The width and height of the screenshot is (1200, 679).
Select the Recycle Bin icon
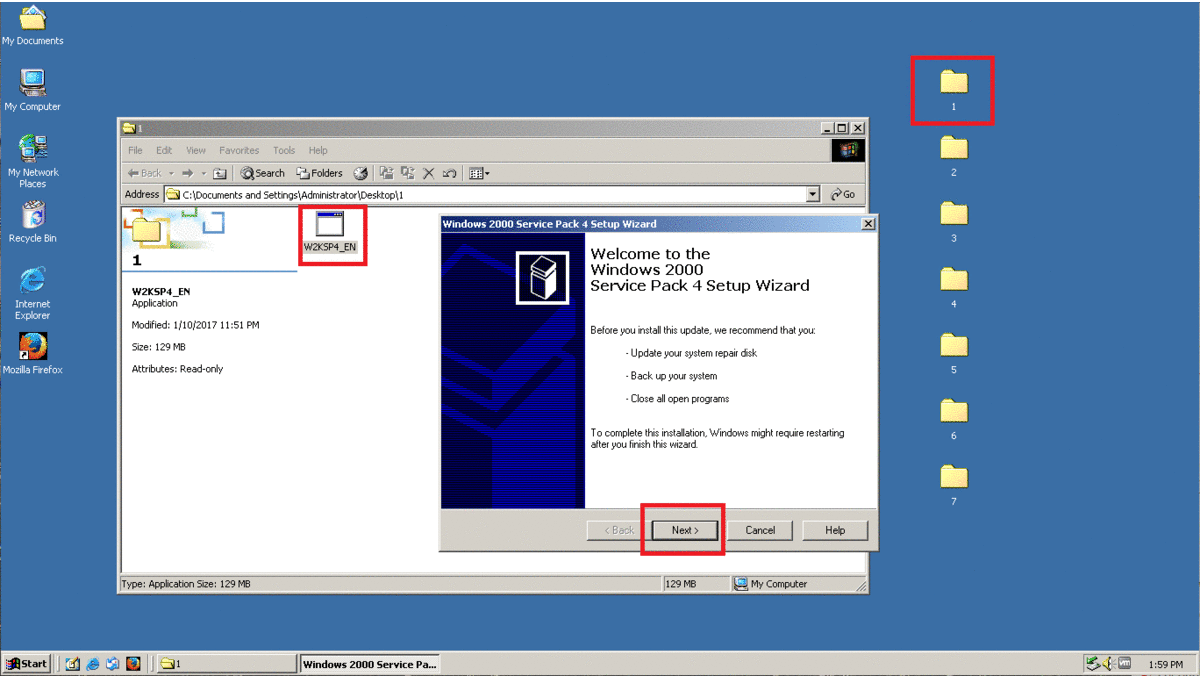tap(33, 222)
